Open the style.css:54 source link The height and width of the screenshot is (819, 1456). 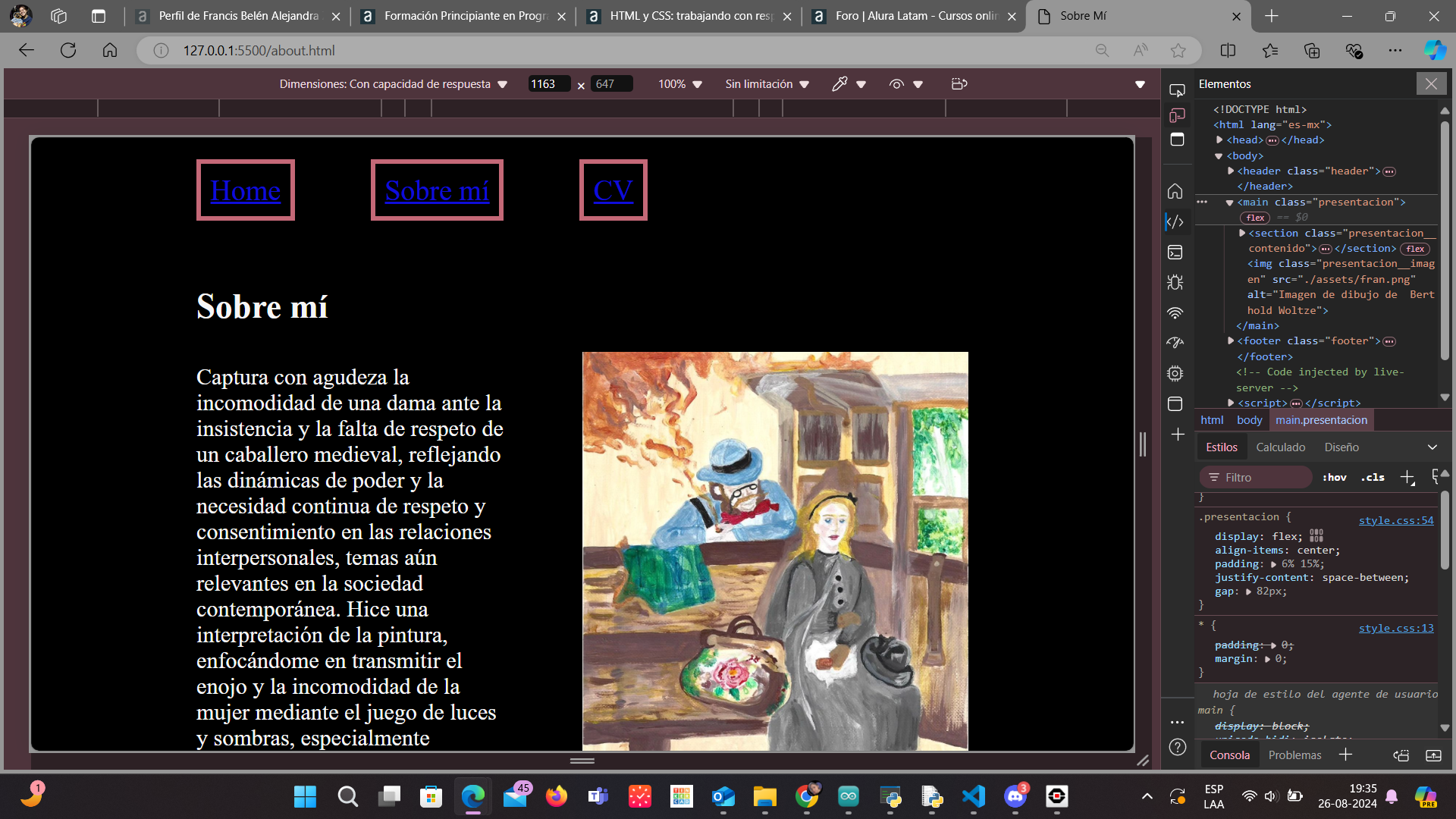tap(1396, 520)
